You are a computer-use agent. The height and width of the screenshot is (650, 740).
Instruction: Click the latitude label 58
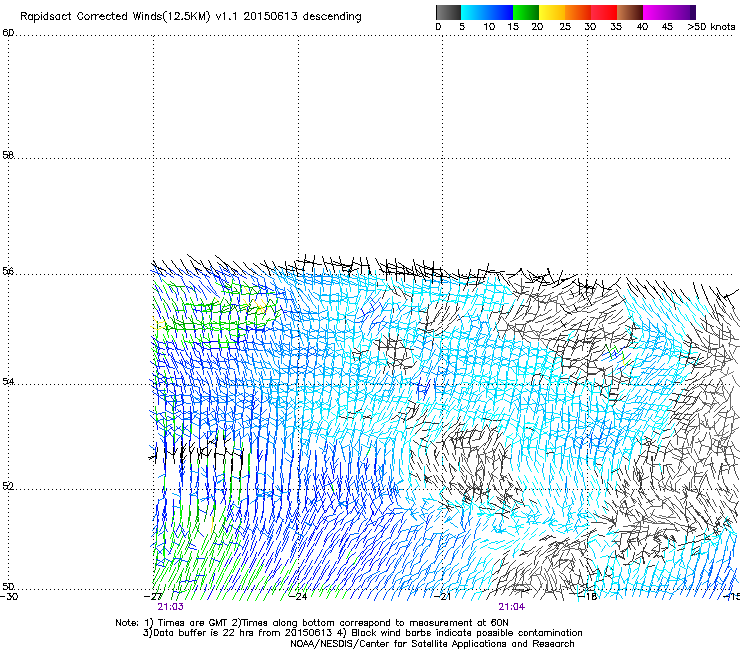click(x=8, y=155)
